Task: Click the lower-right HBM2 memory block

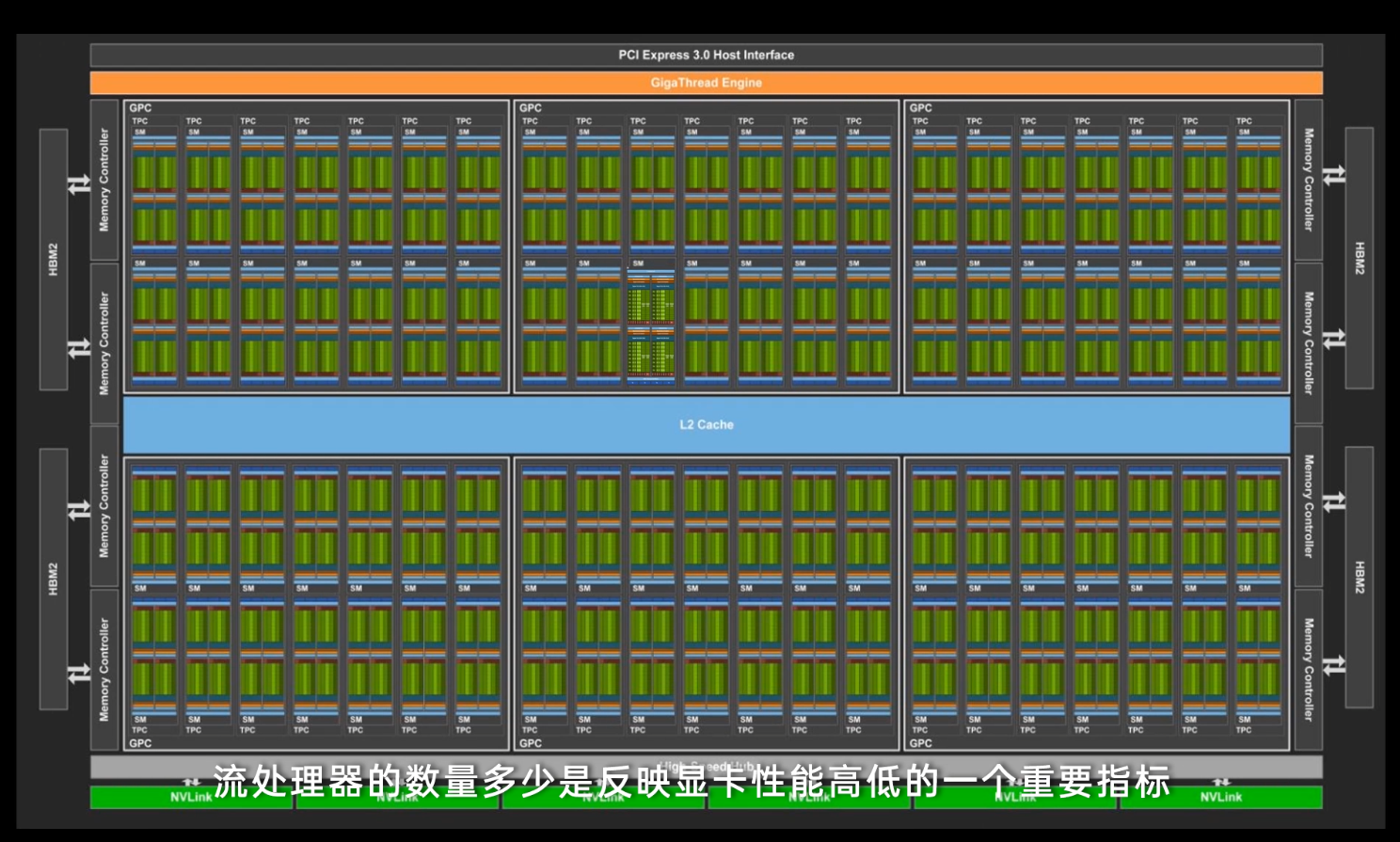Action: tap(1359, 577)
